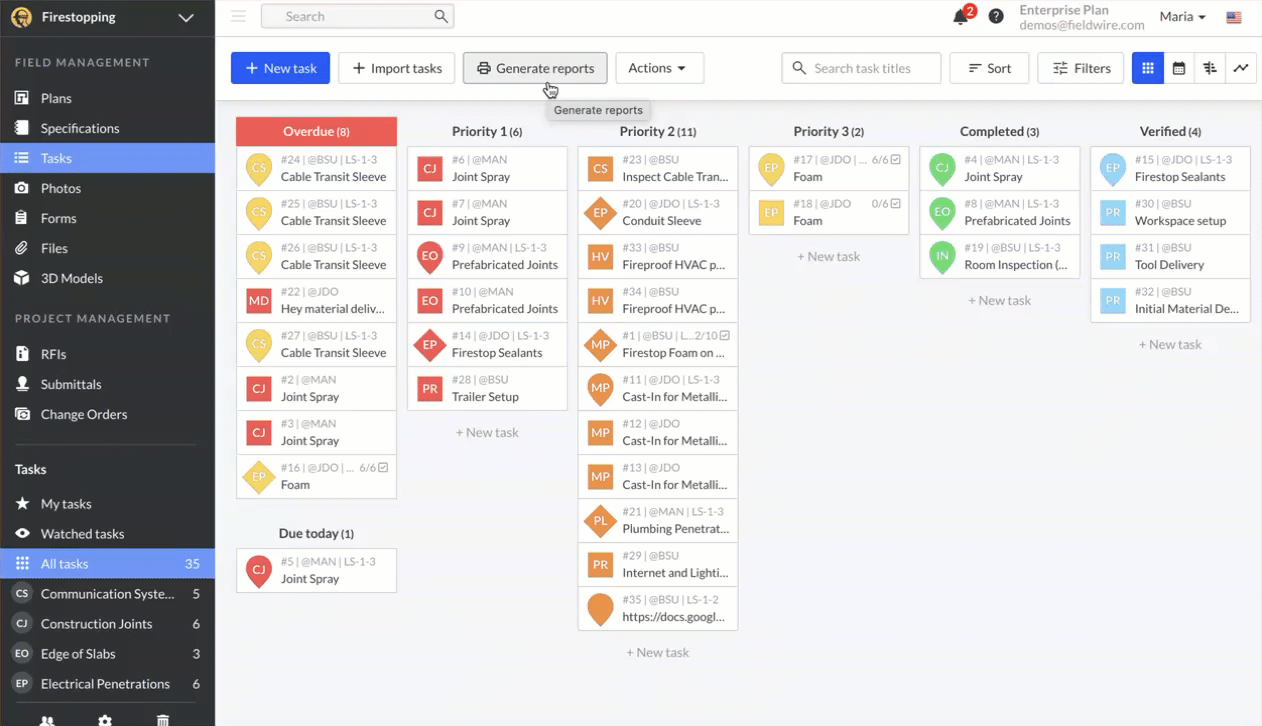Click the hamburger menu icon
Screen dimensions: 1262x726
pos(238,16)
